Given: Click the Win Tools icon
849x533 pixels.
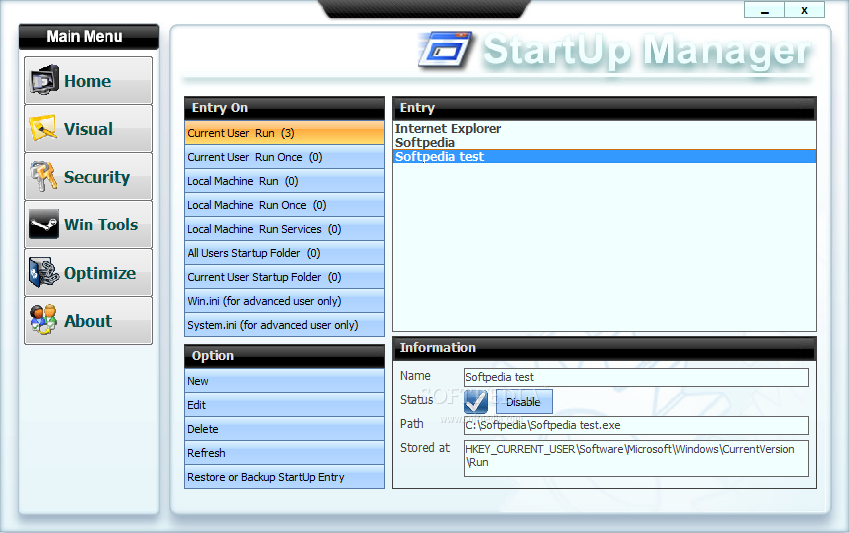Looking at the screenshot, I should coord(44,224).
